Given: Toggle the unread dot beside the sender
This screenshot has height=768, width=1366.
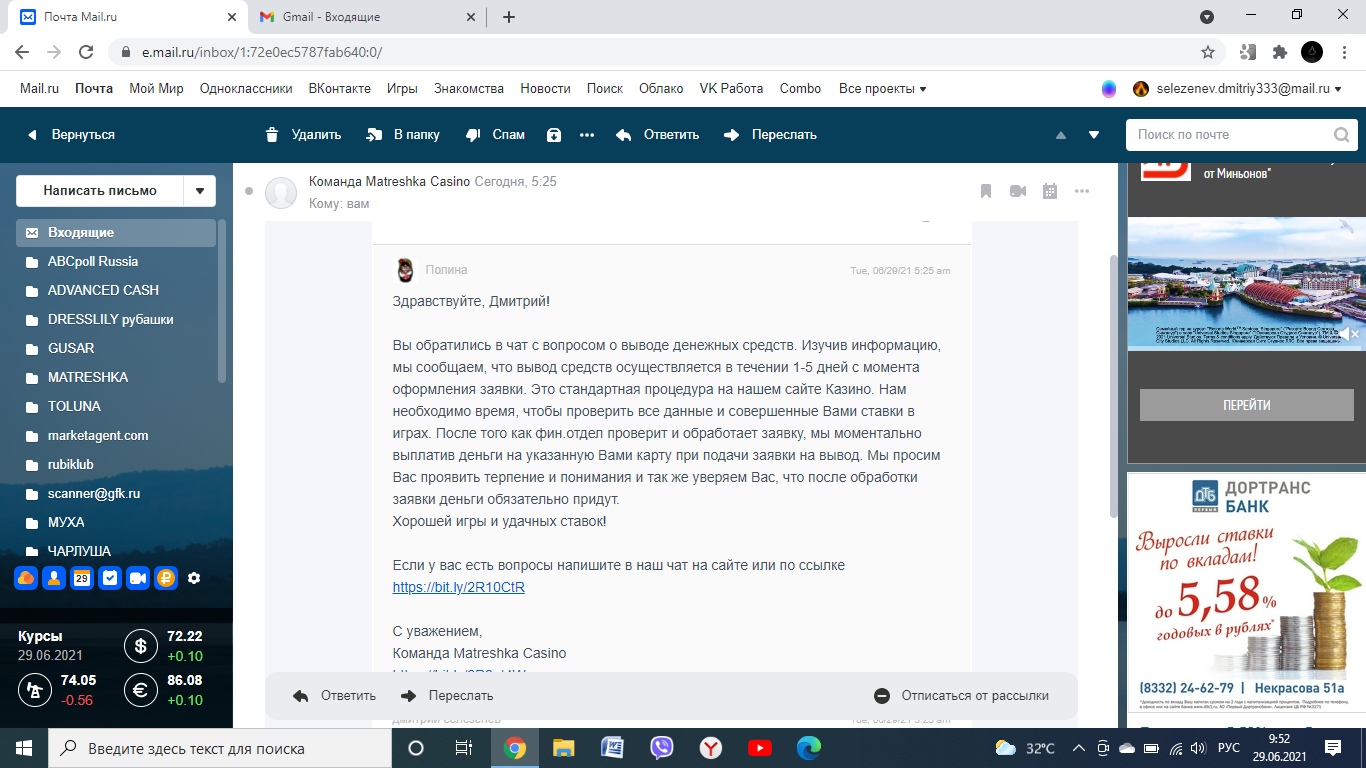Looking at the screenshot, I should [x=248, y=191].
